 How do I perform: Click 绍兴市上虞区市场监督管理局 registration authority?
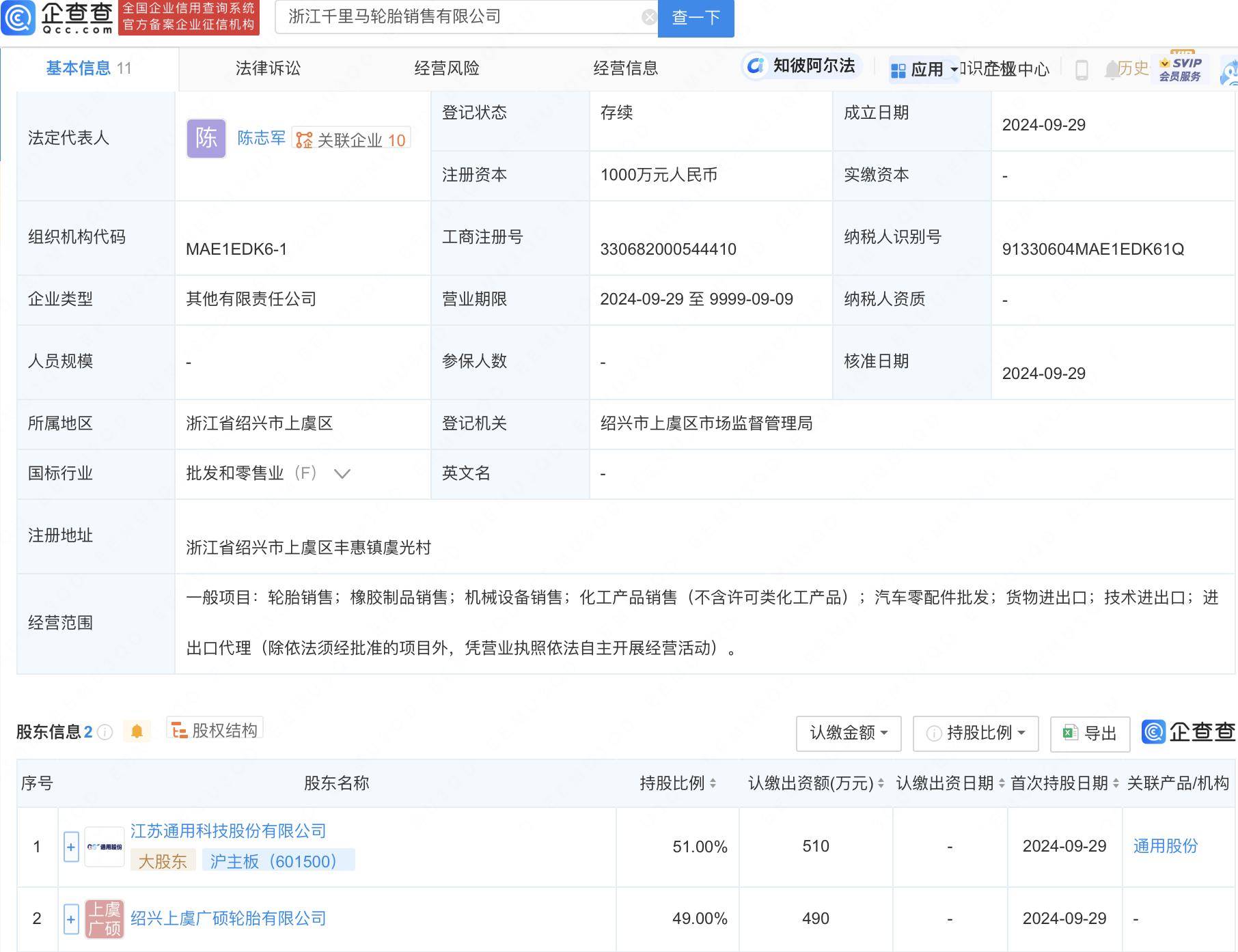click(x=706, y=423)
